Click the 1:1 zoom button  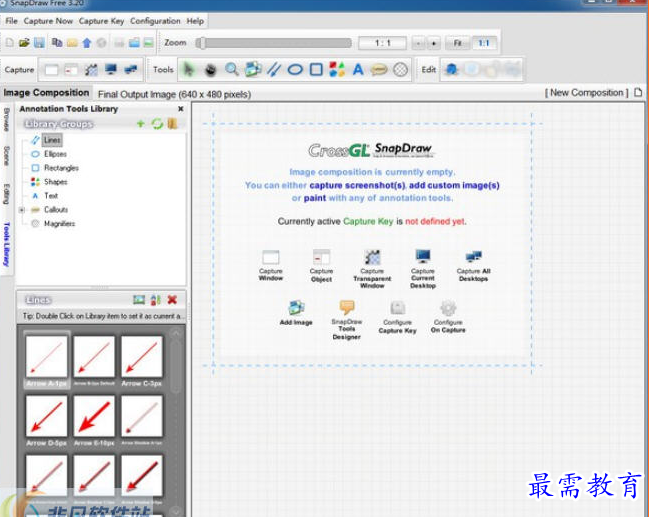[484, 43]
